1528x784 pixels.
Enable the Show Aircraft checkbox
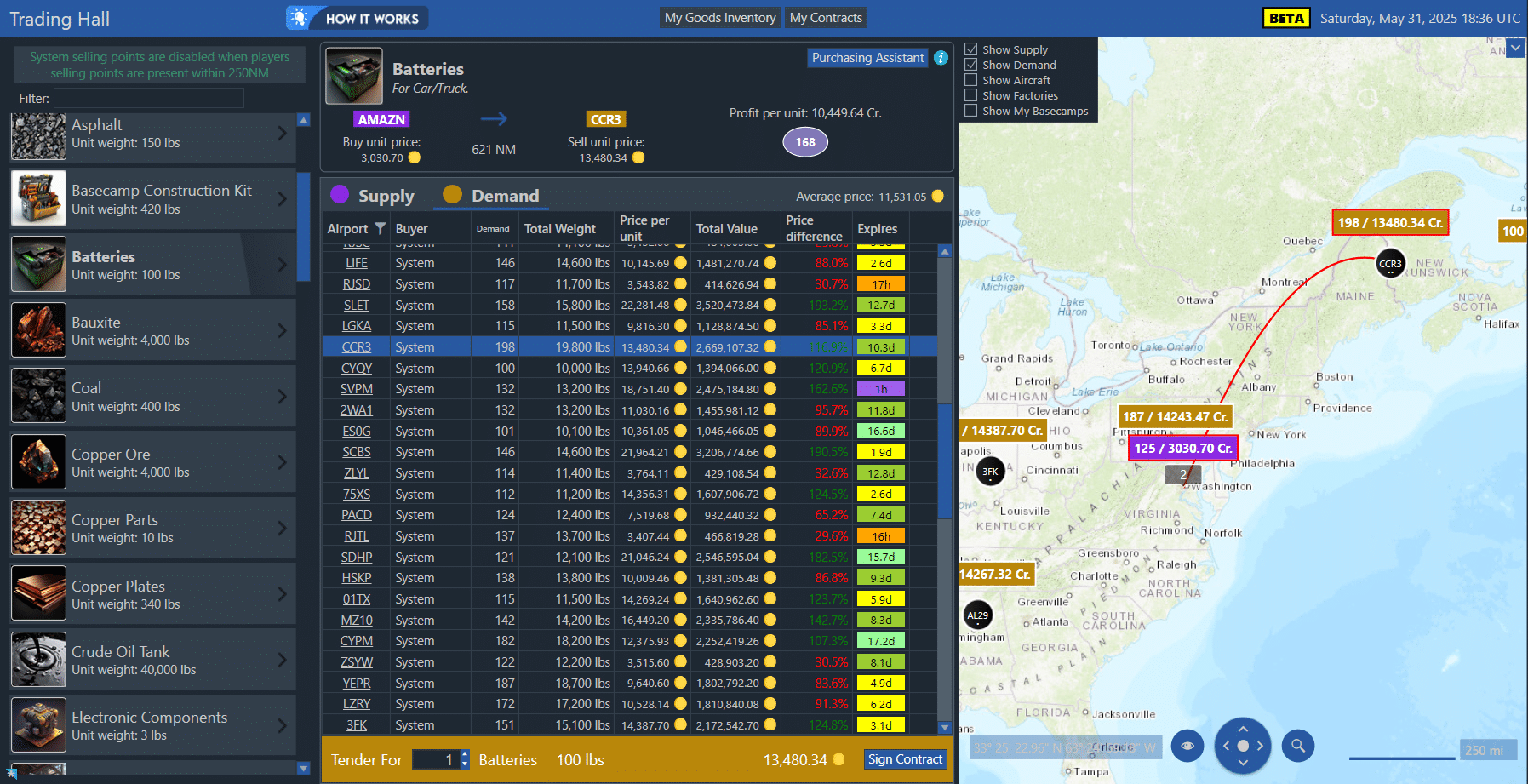(x=970, y=80)
